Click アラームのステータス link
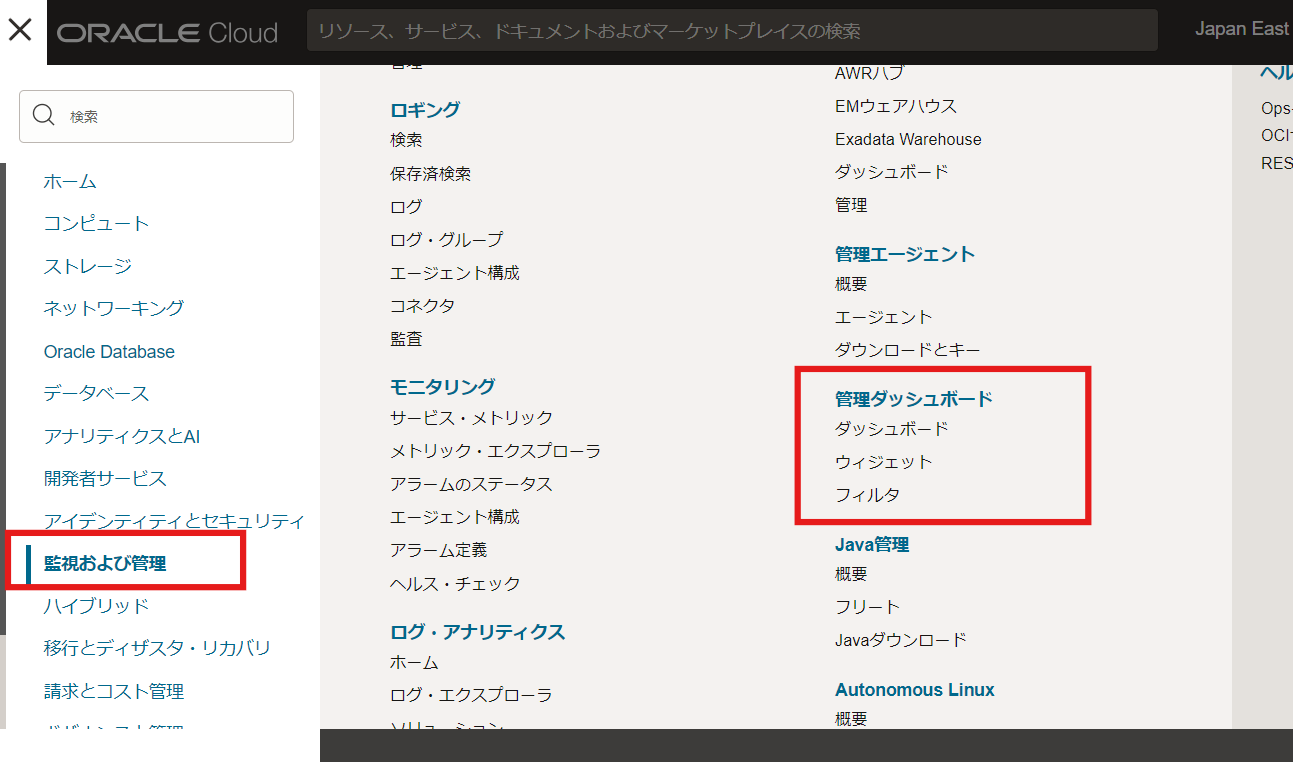1293x762 pixels. pyautogui.click(x=471, y=484)
